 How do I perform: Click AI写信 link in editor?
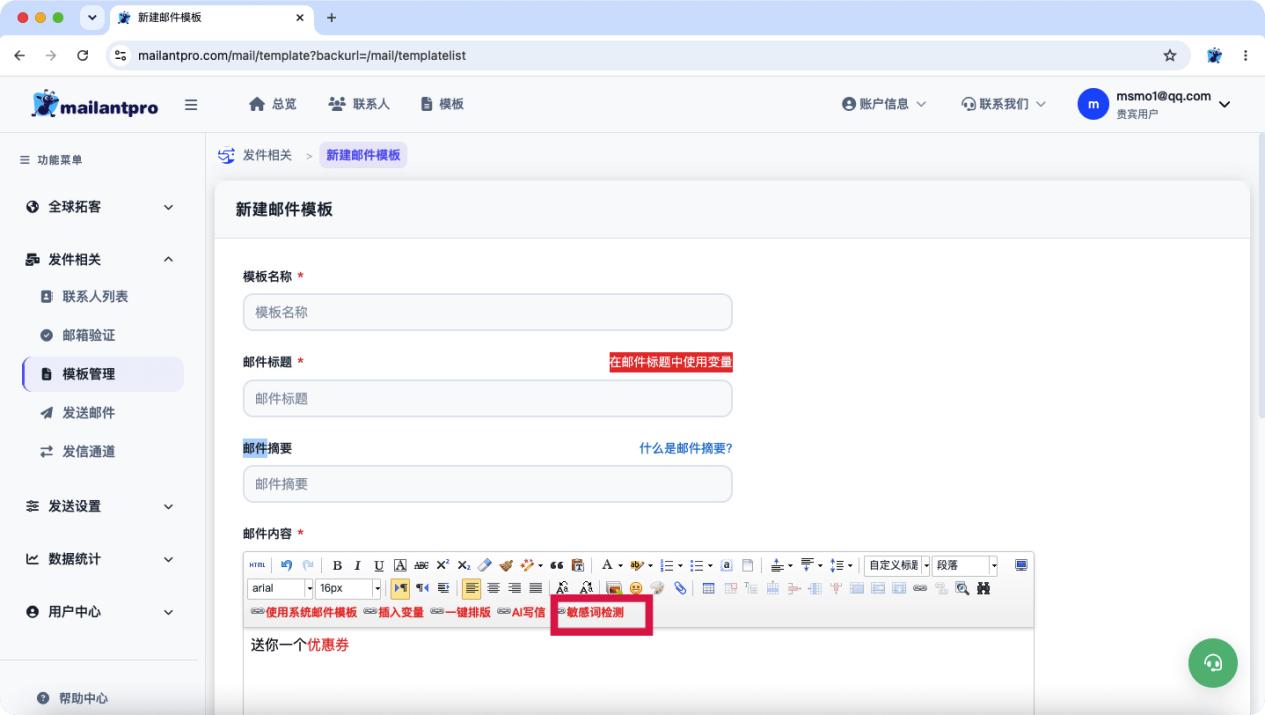522,612
